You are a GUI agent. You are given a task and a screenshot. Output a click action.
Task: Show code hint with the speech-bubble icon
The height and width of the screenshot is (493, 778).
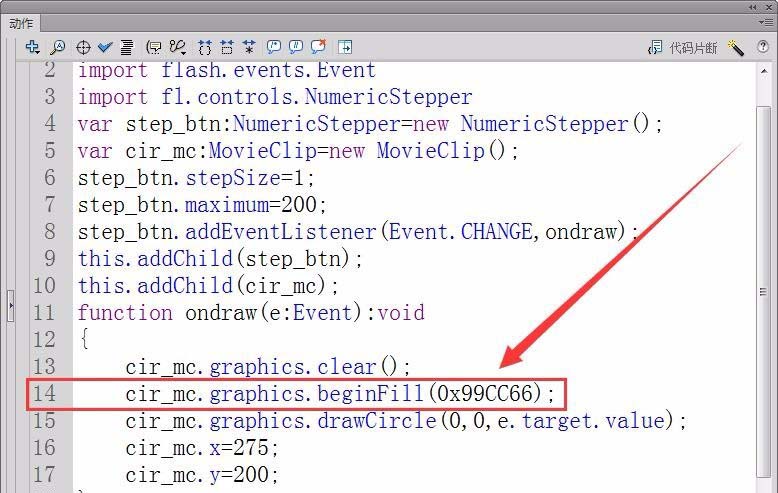click(x=154, y=48)
